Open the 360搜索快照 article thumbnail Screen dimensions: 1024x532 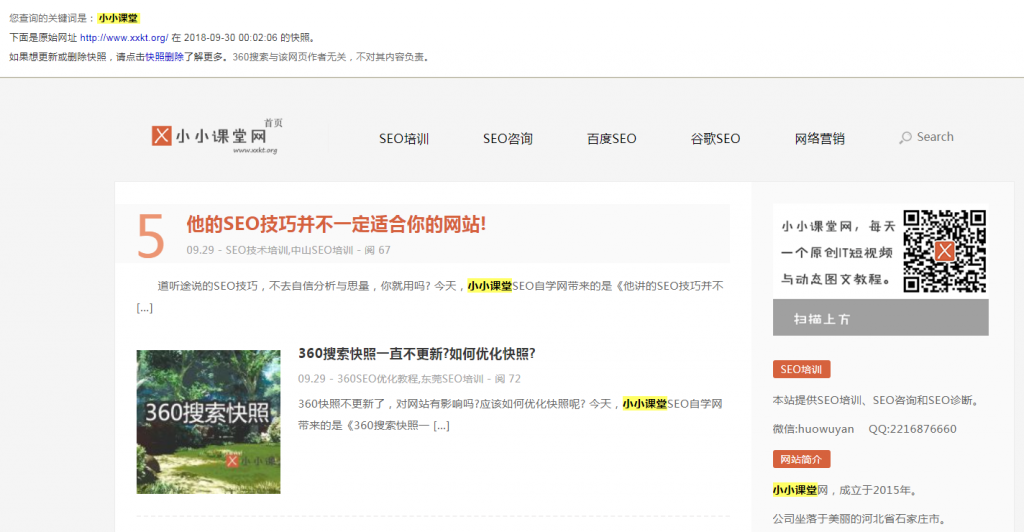pos(208,422)
